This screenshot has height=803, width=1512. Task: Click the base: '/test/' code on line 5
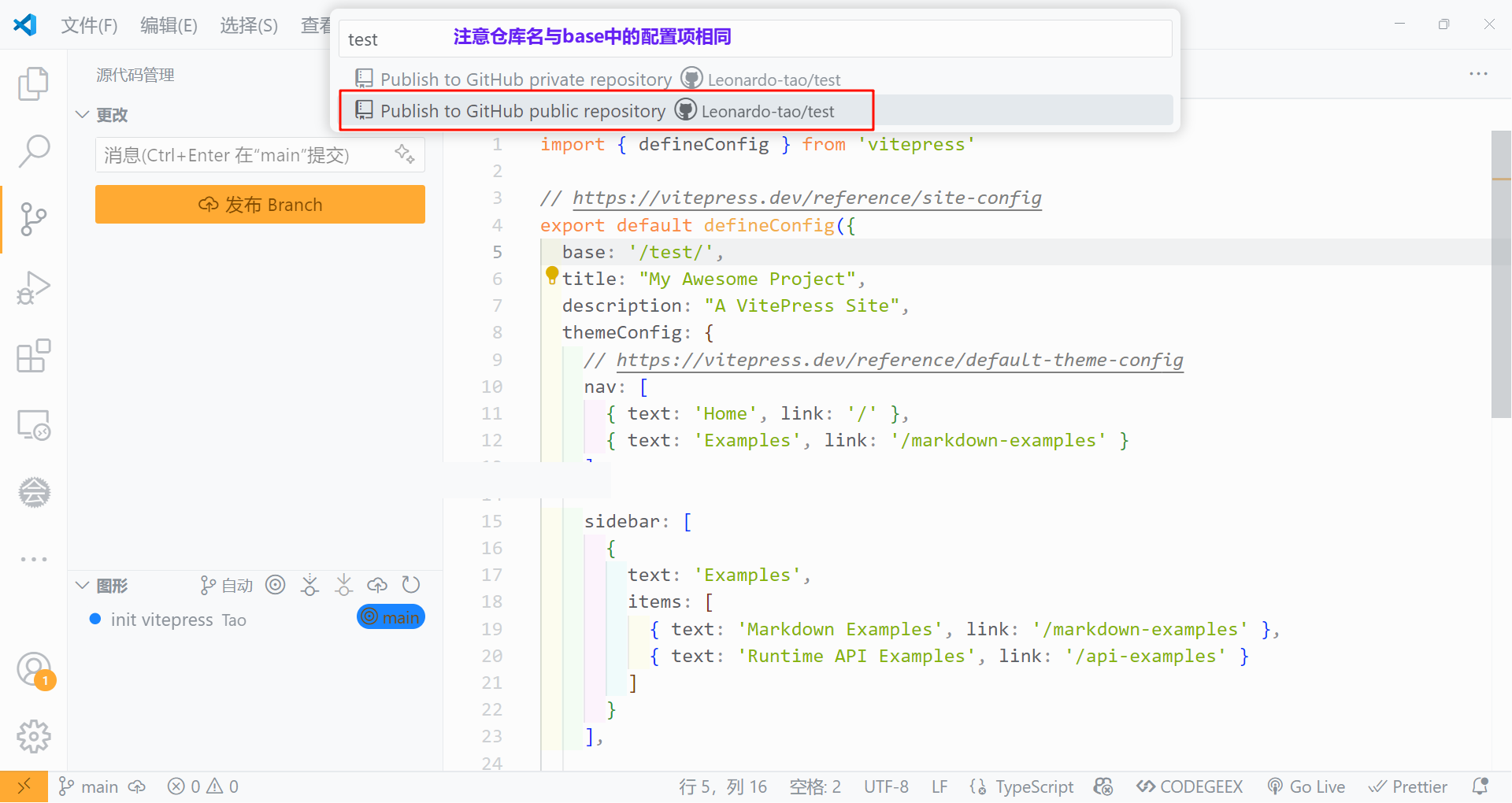click(x=643, y=252)
